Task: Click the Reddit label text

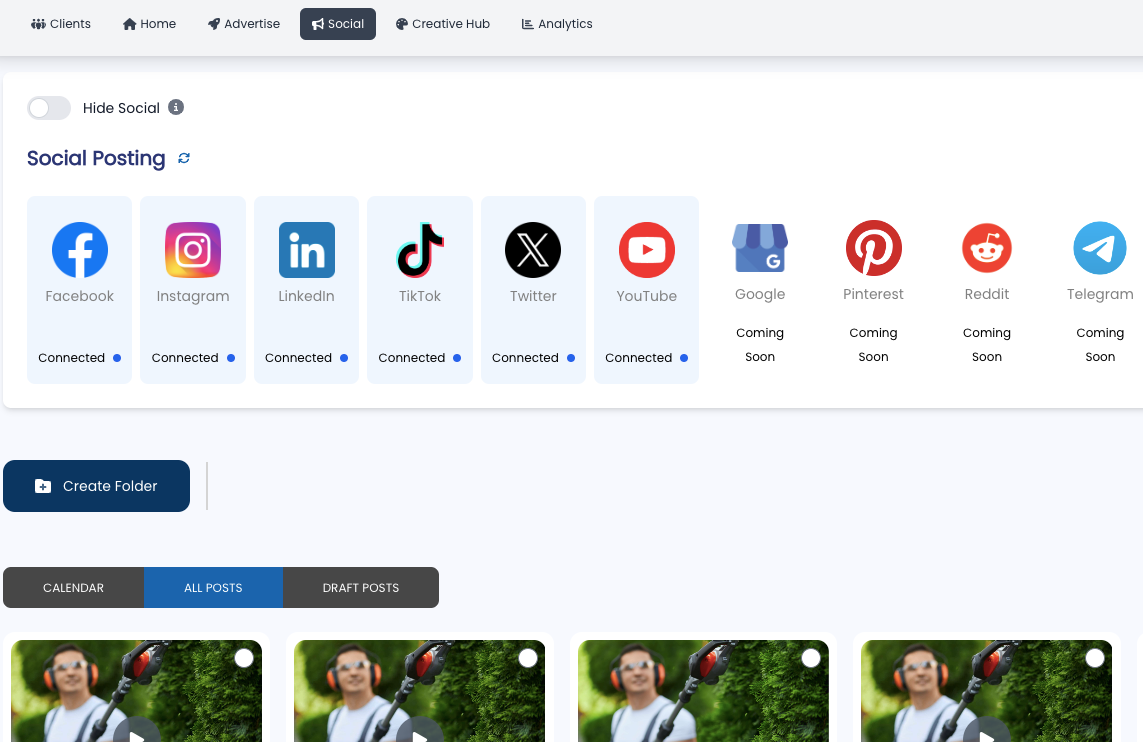Action: (986, 294)
